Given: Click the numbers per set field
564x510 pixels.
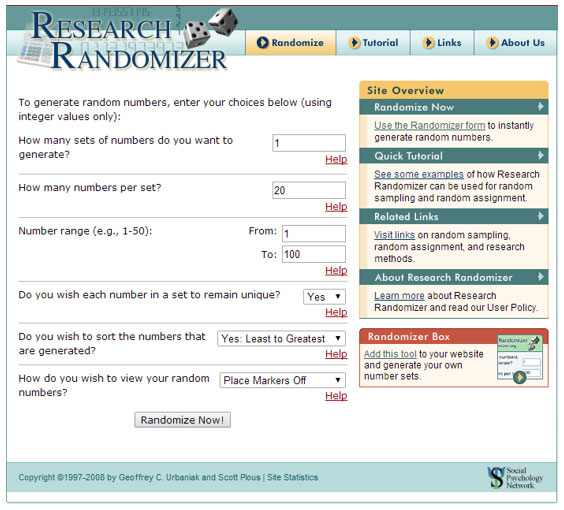Looking at the screenshot, I should point(309,190).
